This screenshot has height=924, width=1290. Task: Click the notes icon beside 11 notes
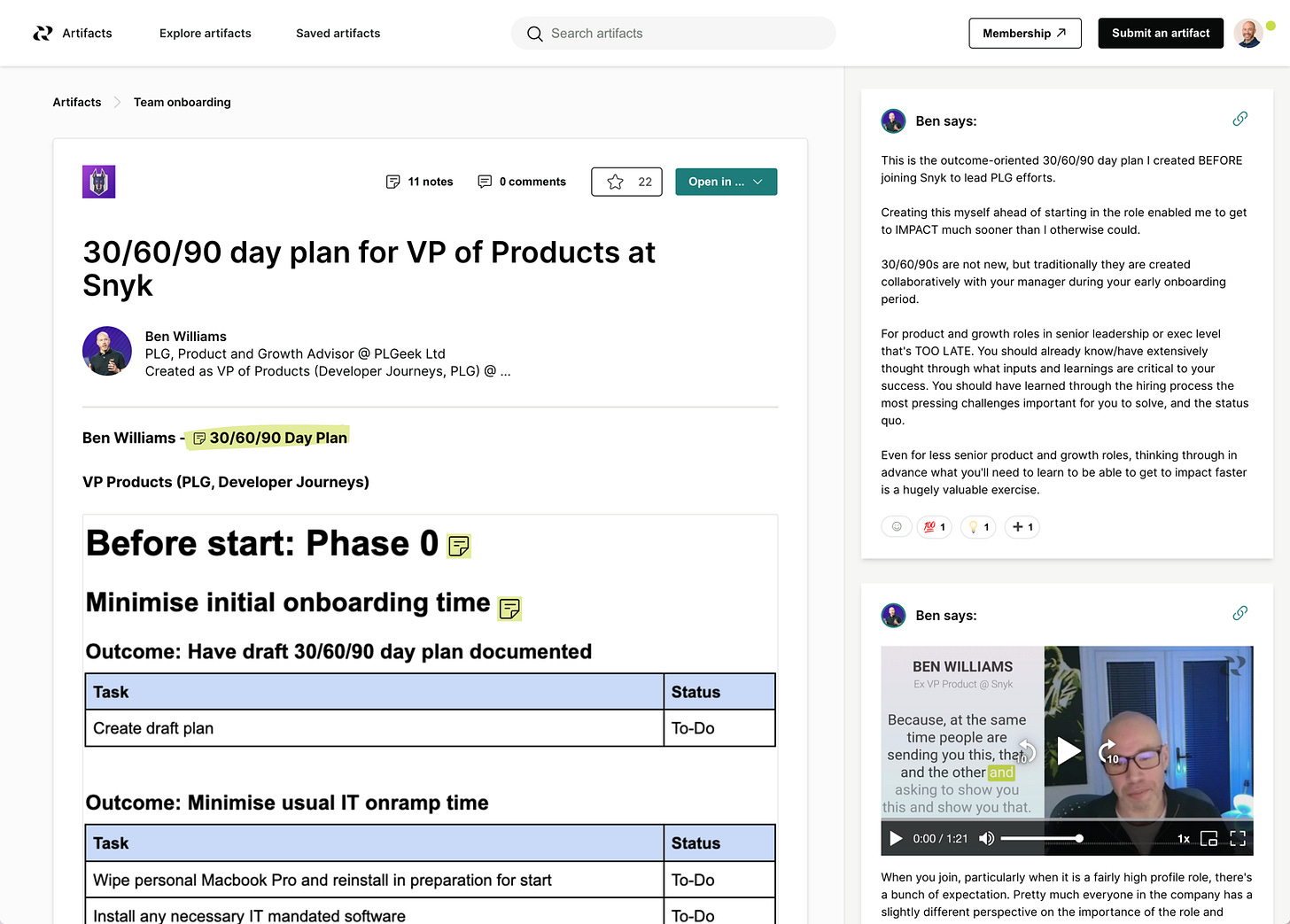[x=392, y=182]
